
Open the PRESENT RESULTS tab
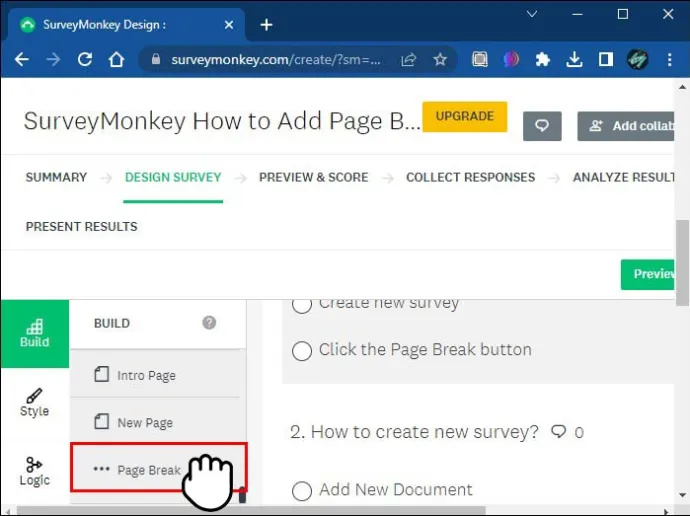[81, 227]
